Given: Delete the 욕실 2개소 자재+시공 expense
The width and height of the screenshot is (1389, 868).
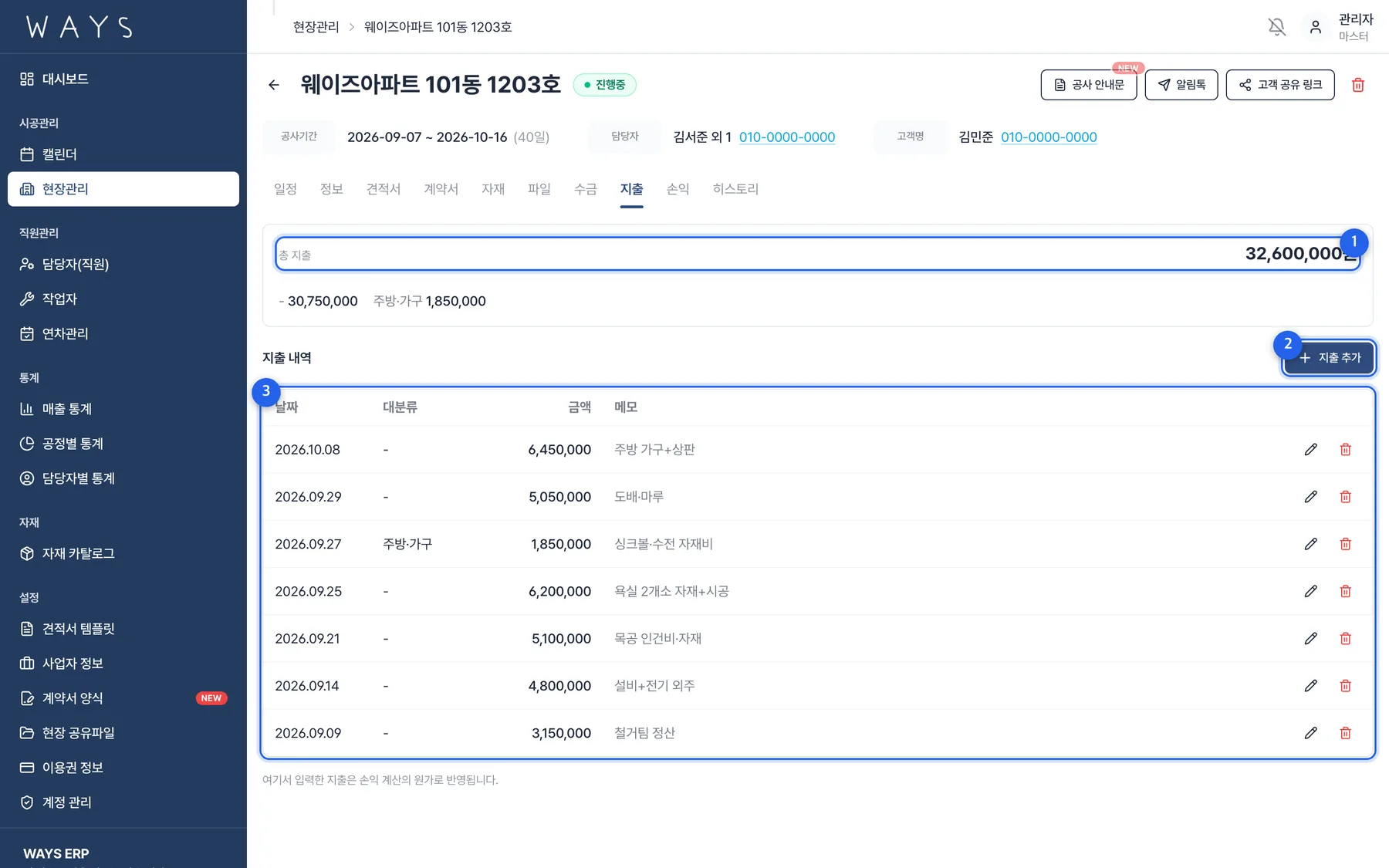Looking at the screenshot, I should click(x=1345, y=591).
